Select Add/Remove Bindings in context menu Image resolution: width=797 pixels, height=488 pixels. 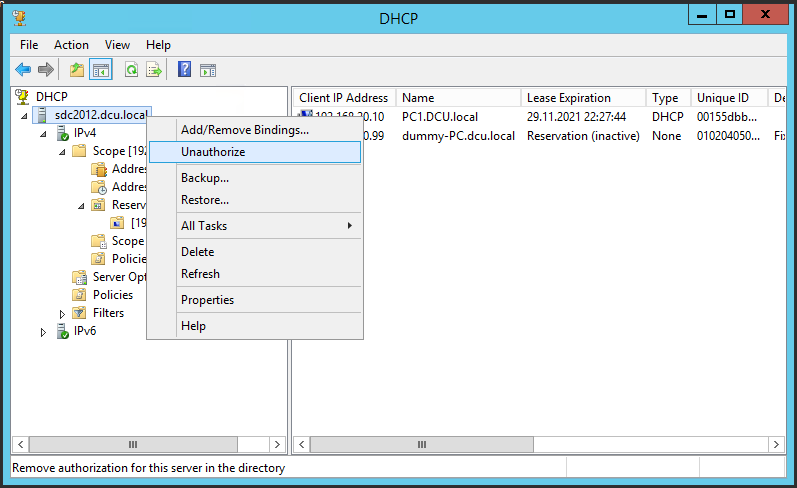click(x=244, y=130)
